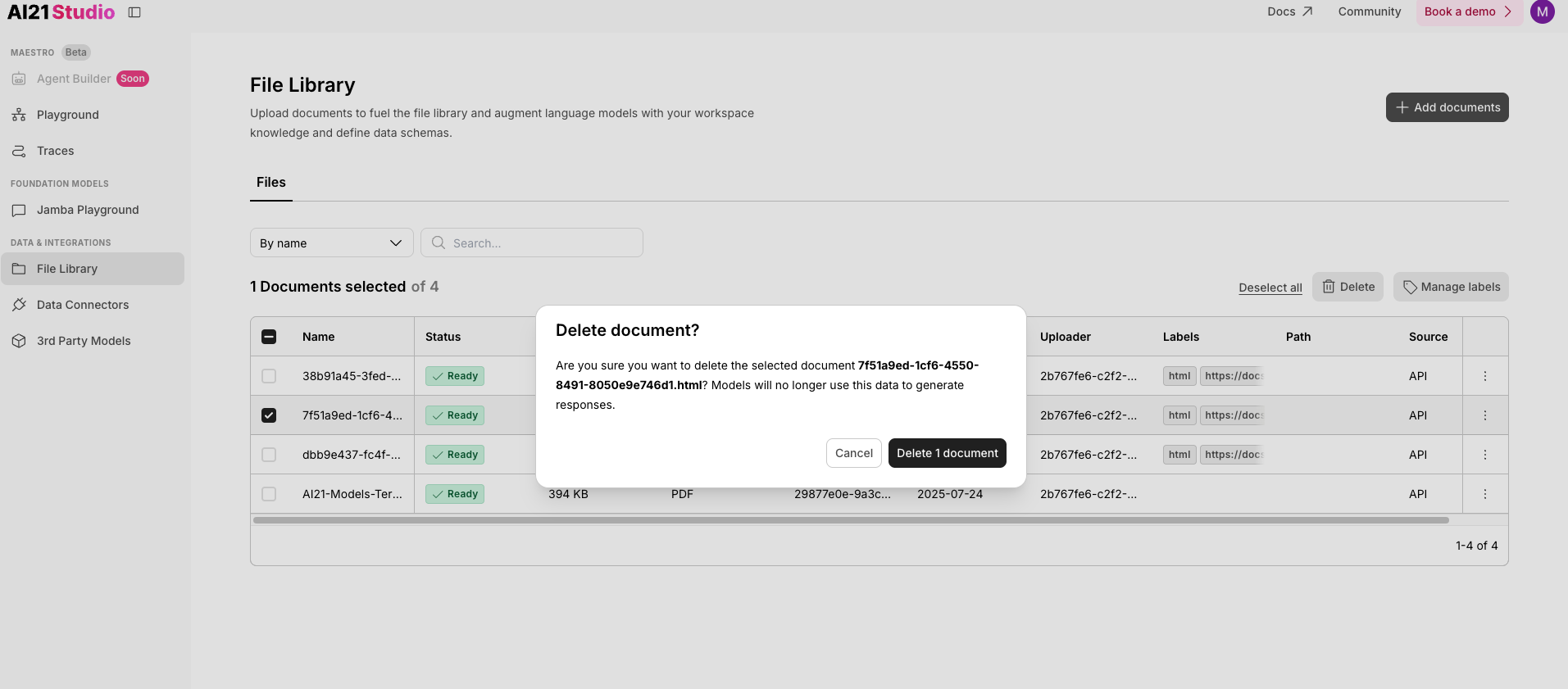Screen dimensions: 1568x689
Task: Check the dbb9e437-fc4f row checkbox
Action: 269,455
